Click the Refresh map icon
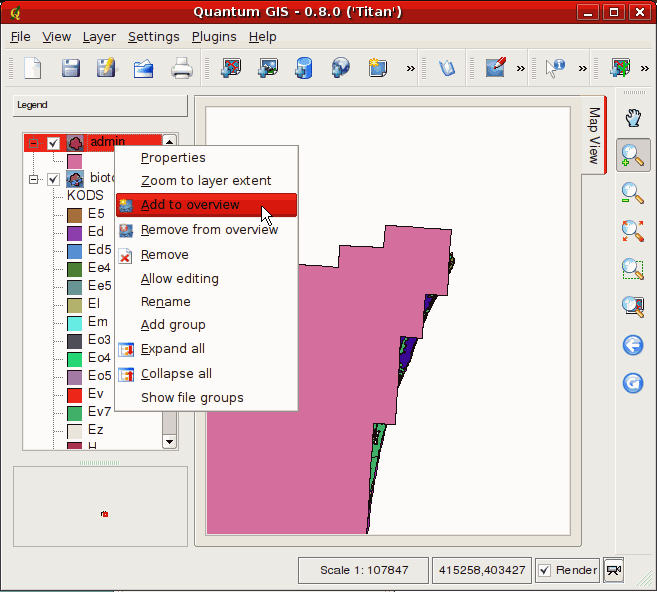 pyautogui.click(x=633, y=383)
